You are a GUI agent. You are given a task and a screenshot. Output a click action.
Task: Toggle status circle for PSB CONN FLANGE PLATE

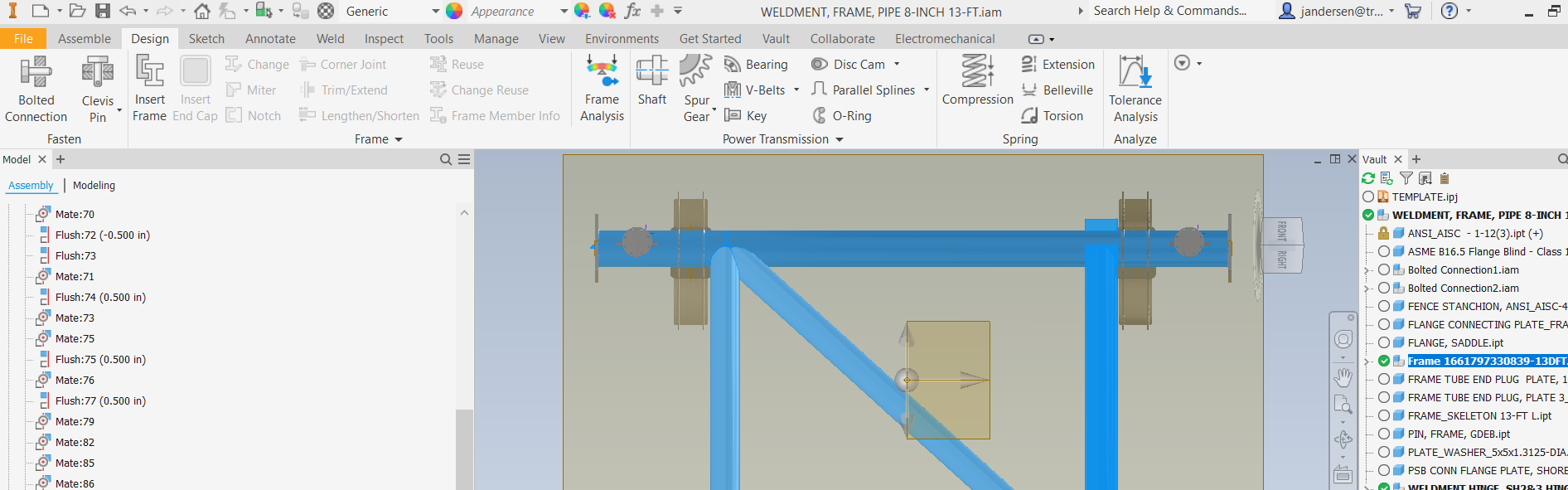[x=1384, y=470]
